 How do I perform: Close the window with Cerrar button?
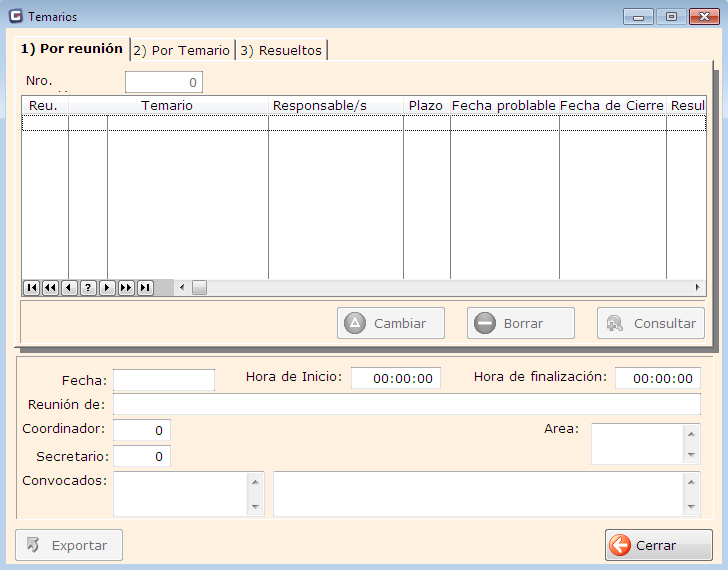(659, 545)
